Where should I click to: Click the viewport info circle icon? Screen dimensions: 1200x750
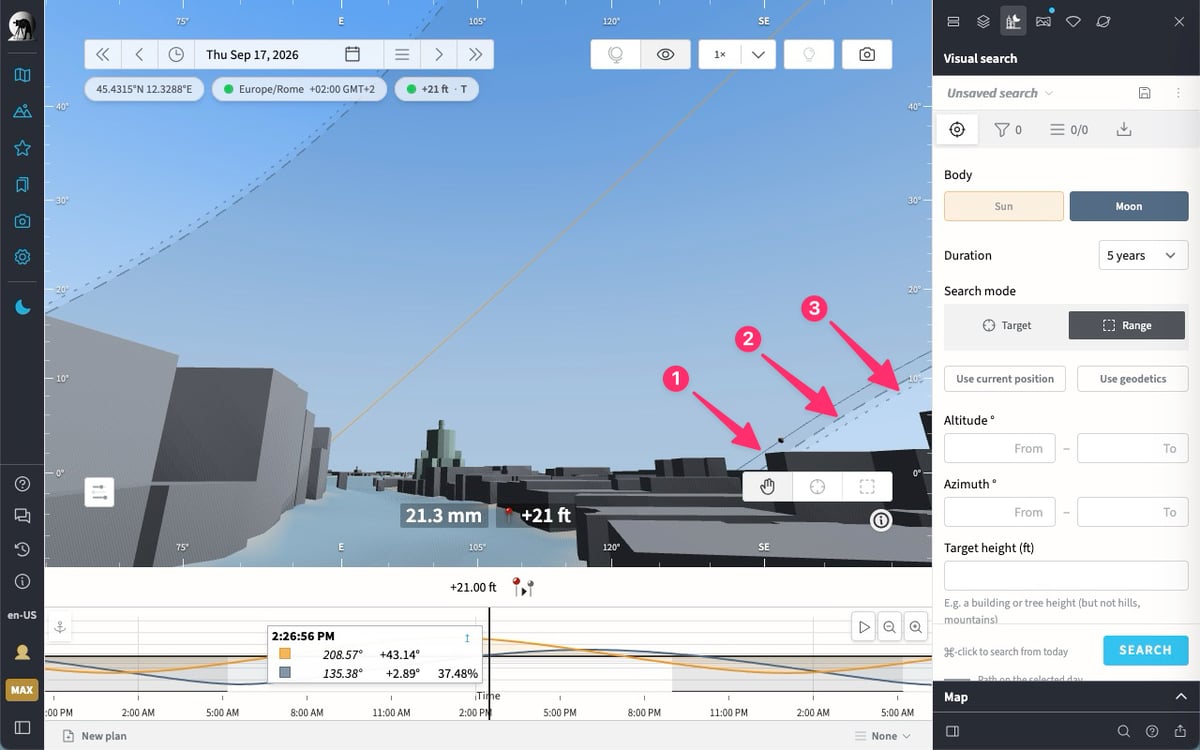(880, 519)
